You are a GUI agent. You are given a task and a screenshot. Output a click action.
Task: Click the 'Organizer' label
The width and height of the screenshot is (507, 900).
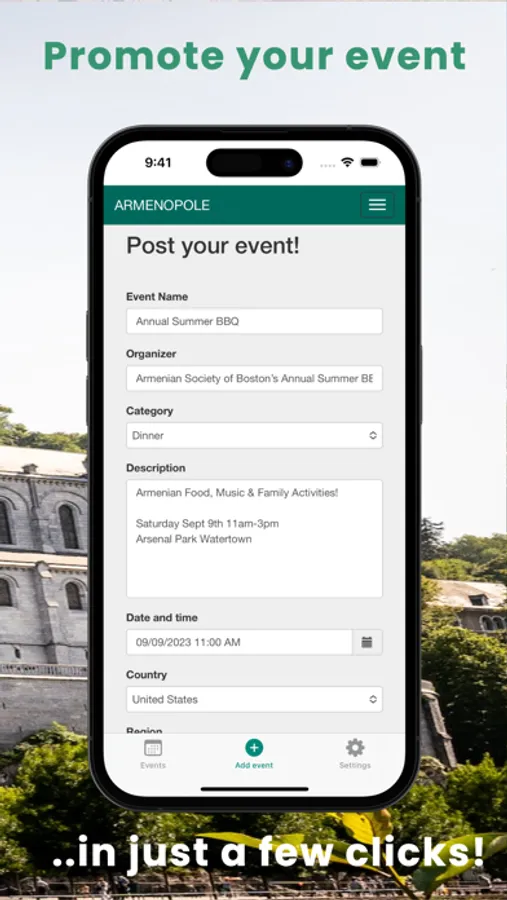tap(151, 354)
